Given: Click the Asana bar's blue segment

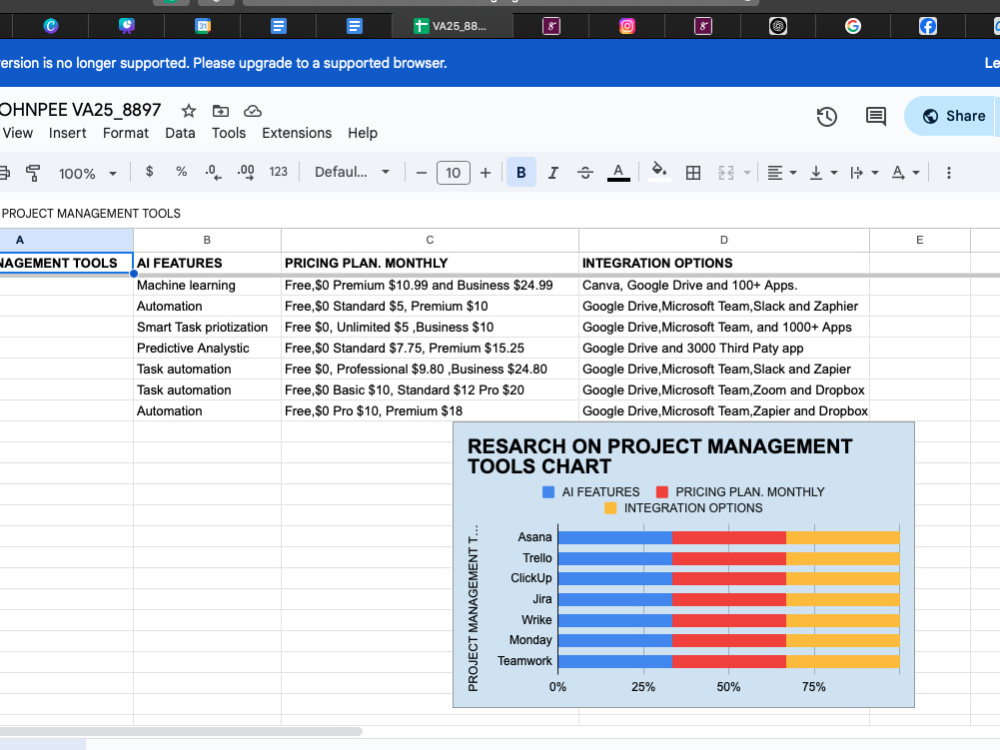Looking at the screenshot, I should 615,538.
